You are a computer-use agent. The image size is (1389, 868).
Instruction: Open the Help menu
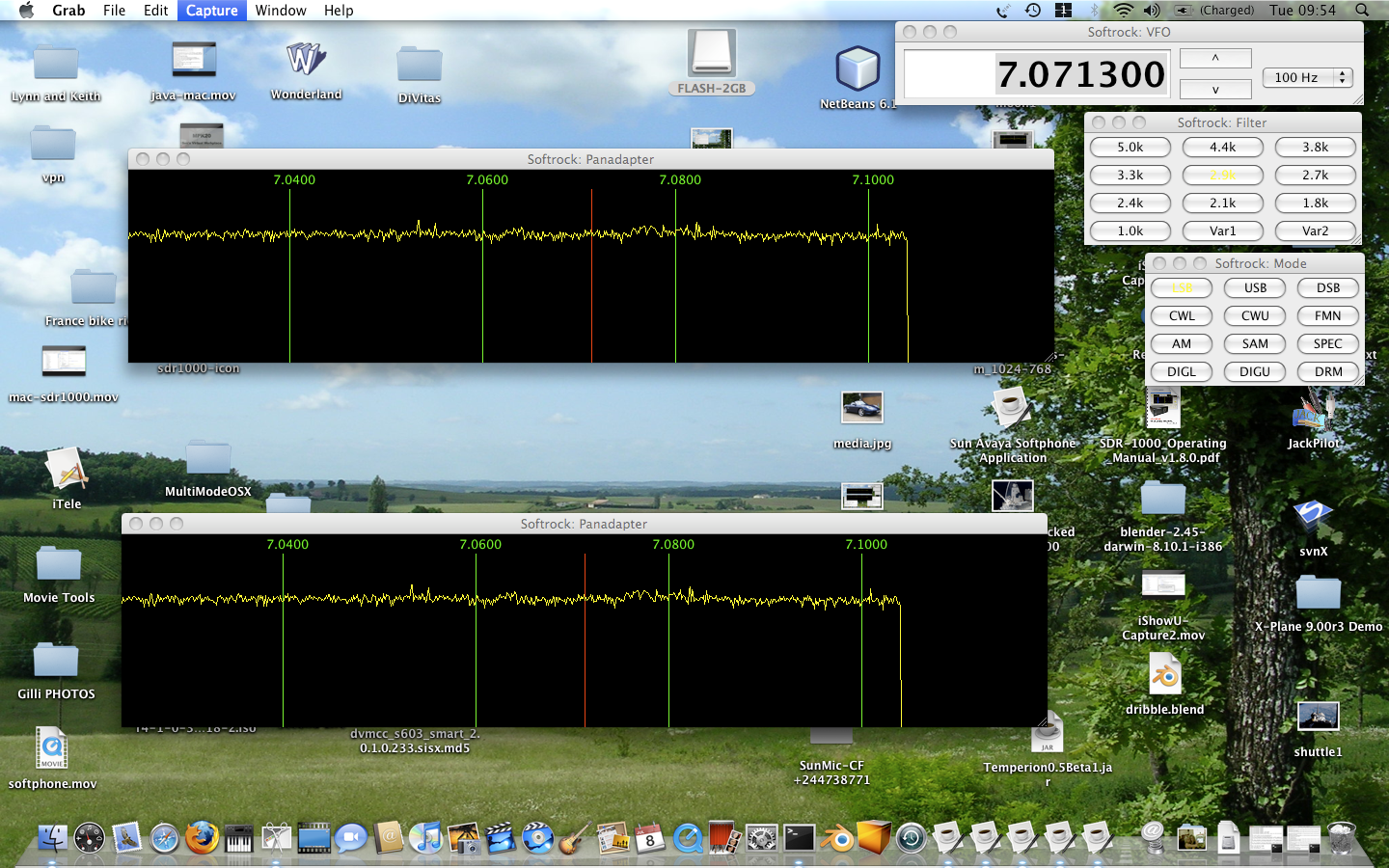coord(339,10)
